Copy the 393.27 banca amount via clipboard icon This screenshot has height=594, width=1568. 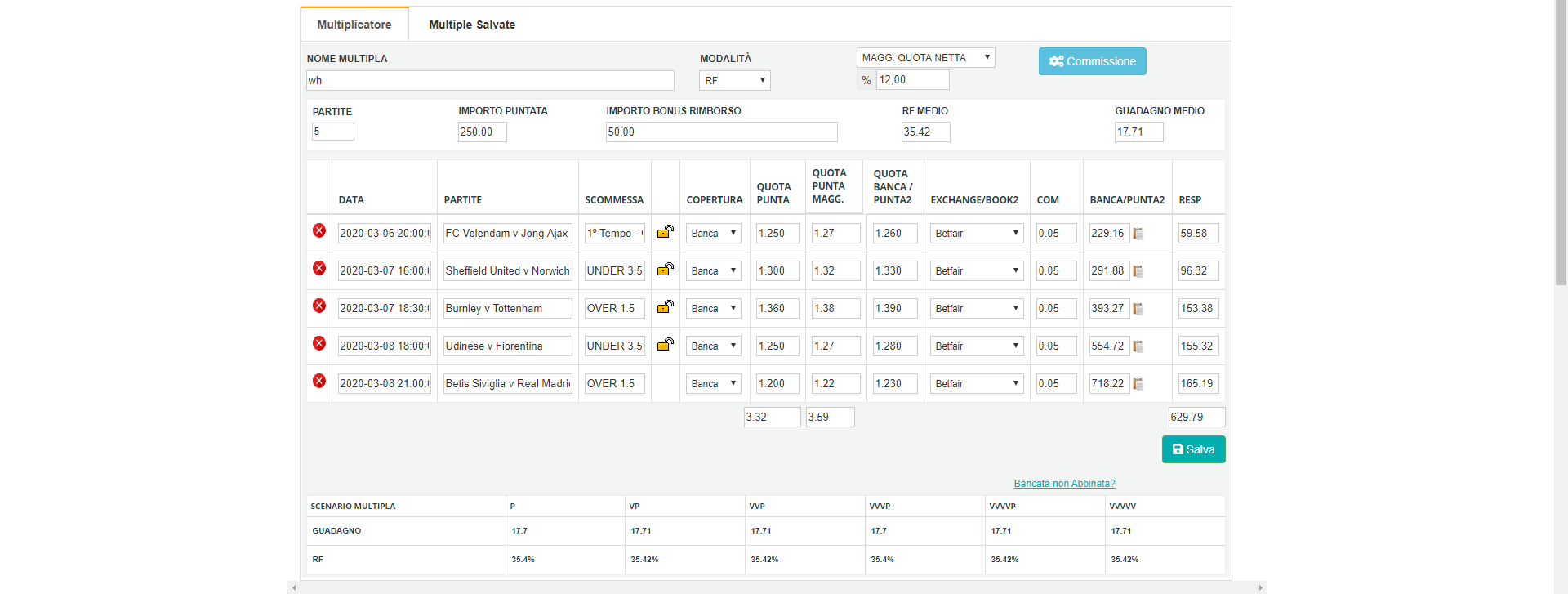pos(1138,309)
